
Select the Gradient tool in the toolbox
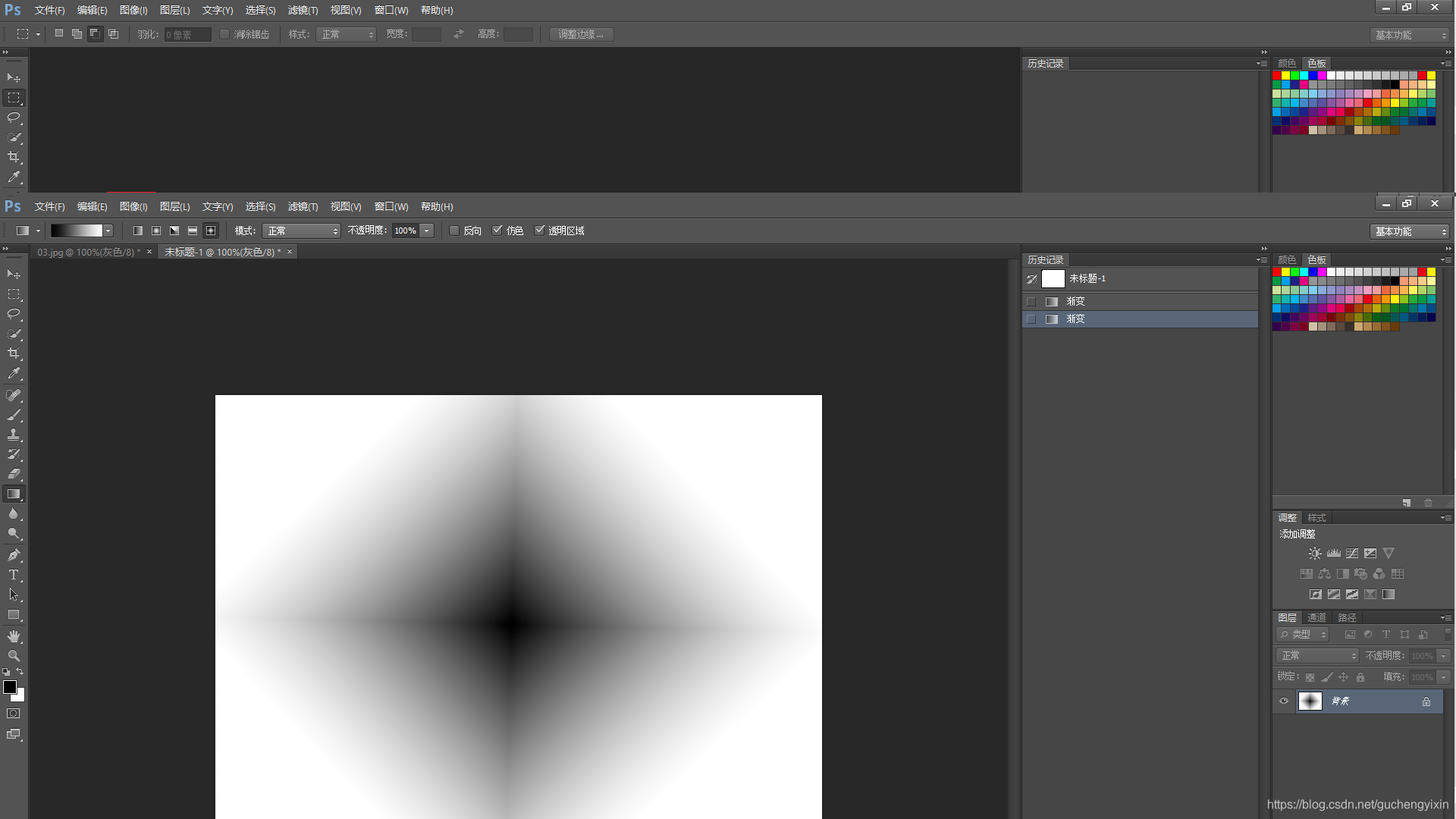[14, 494]
